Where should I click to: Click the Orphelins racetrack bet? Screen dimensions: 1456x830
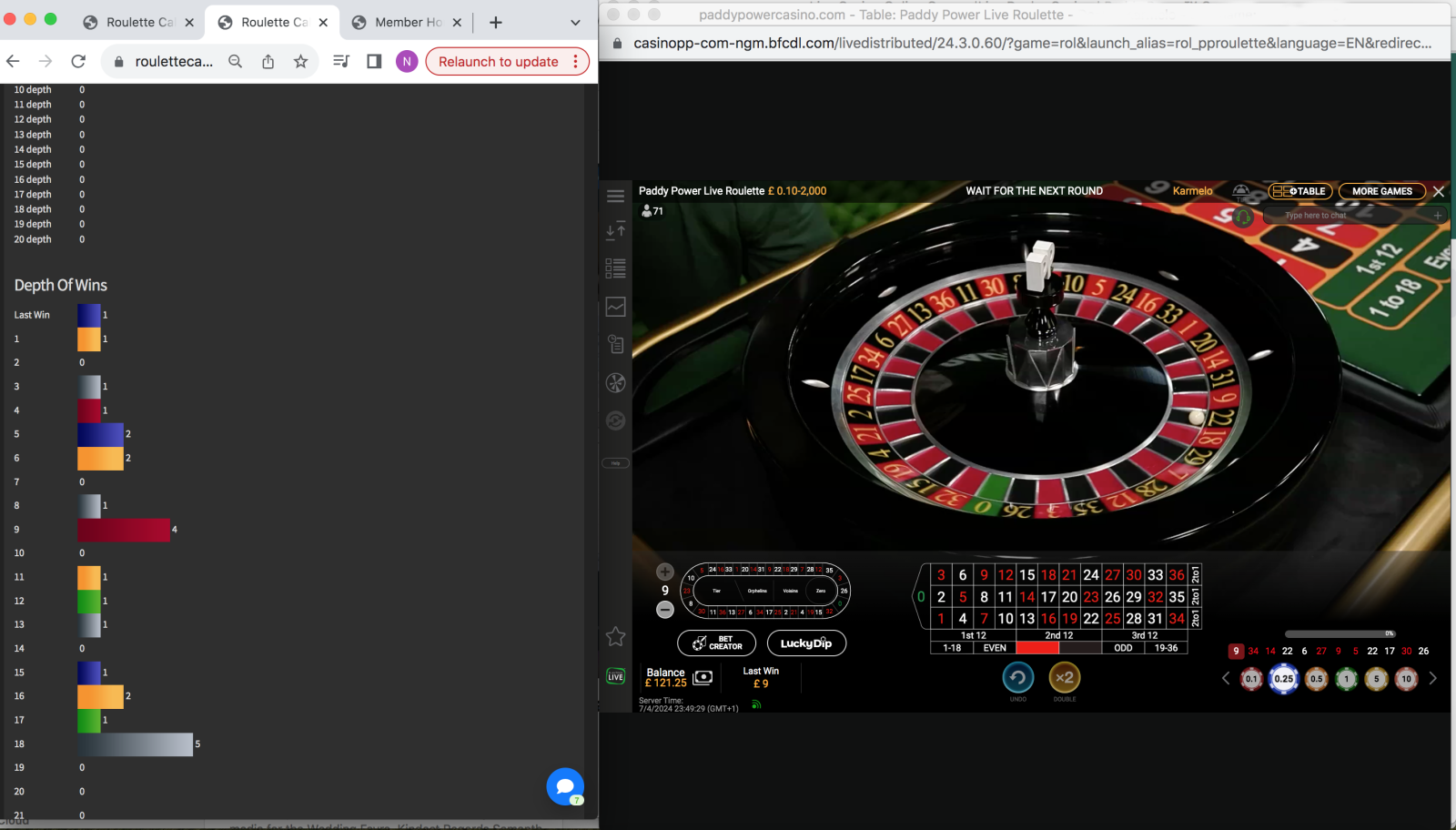(757, 591)
